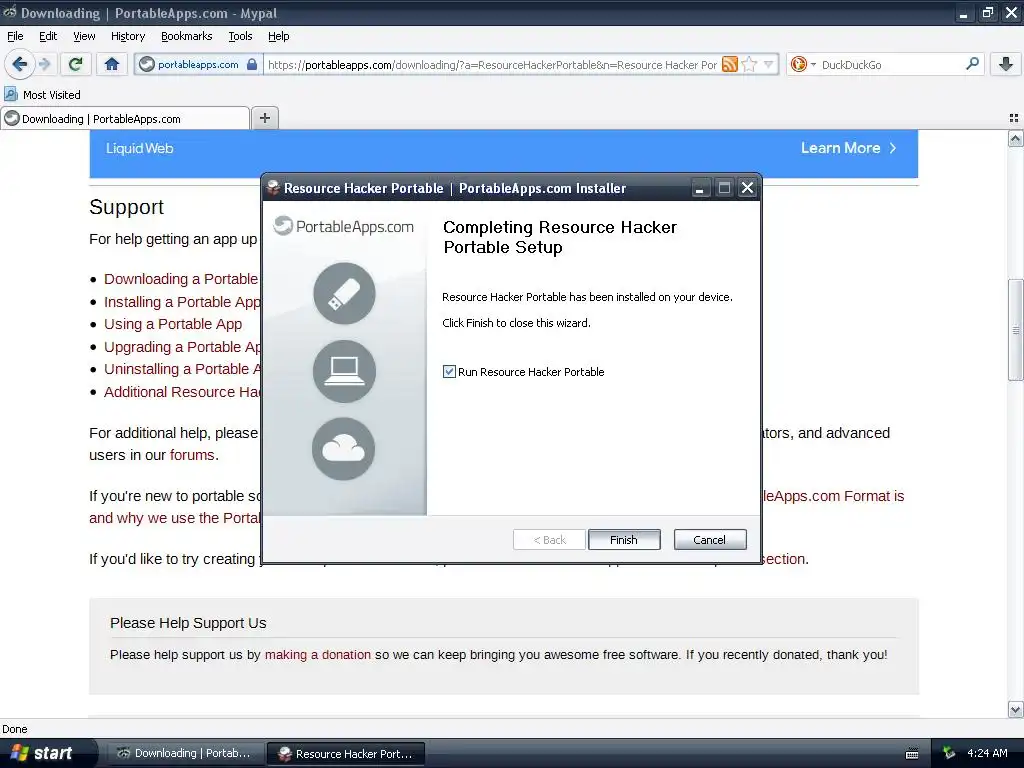Open the Upgrading a Portable App link
Image resolution: width=1024 pixels, height=768 pixels.
pyautogui.click(x=182, y=347)
